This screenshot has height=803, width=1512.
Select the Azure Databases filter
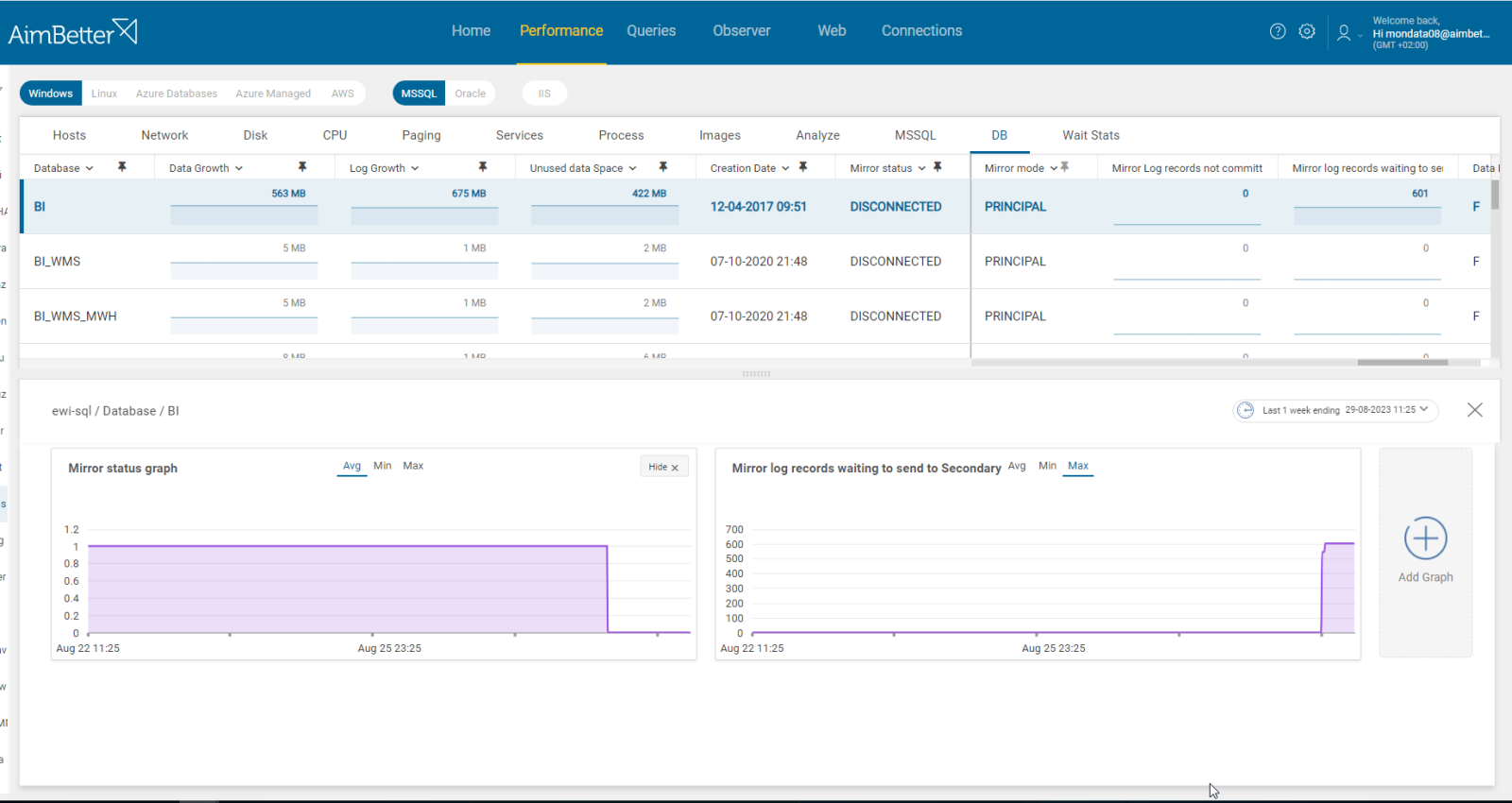[177, 94]
